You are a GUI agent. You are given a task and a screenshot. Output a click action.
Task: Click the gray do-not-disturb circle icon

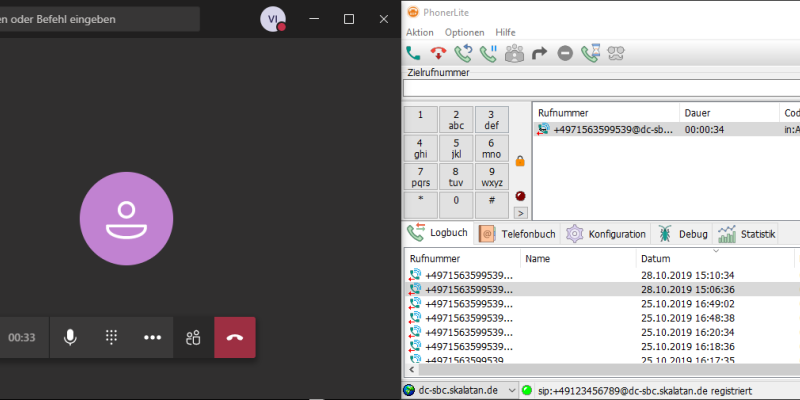click(565, 54)
